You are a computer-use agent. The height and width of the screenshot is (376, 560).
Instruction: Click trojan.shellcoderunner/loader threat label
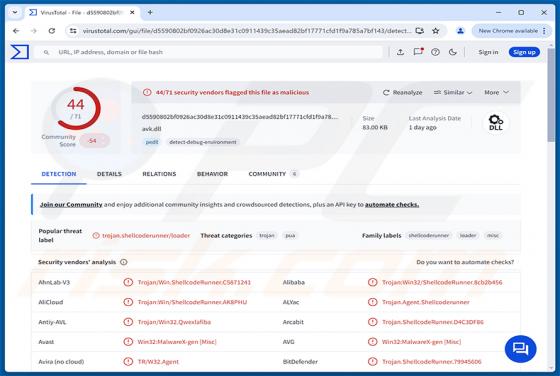146,236
